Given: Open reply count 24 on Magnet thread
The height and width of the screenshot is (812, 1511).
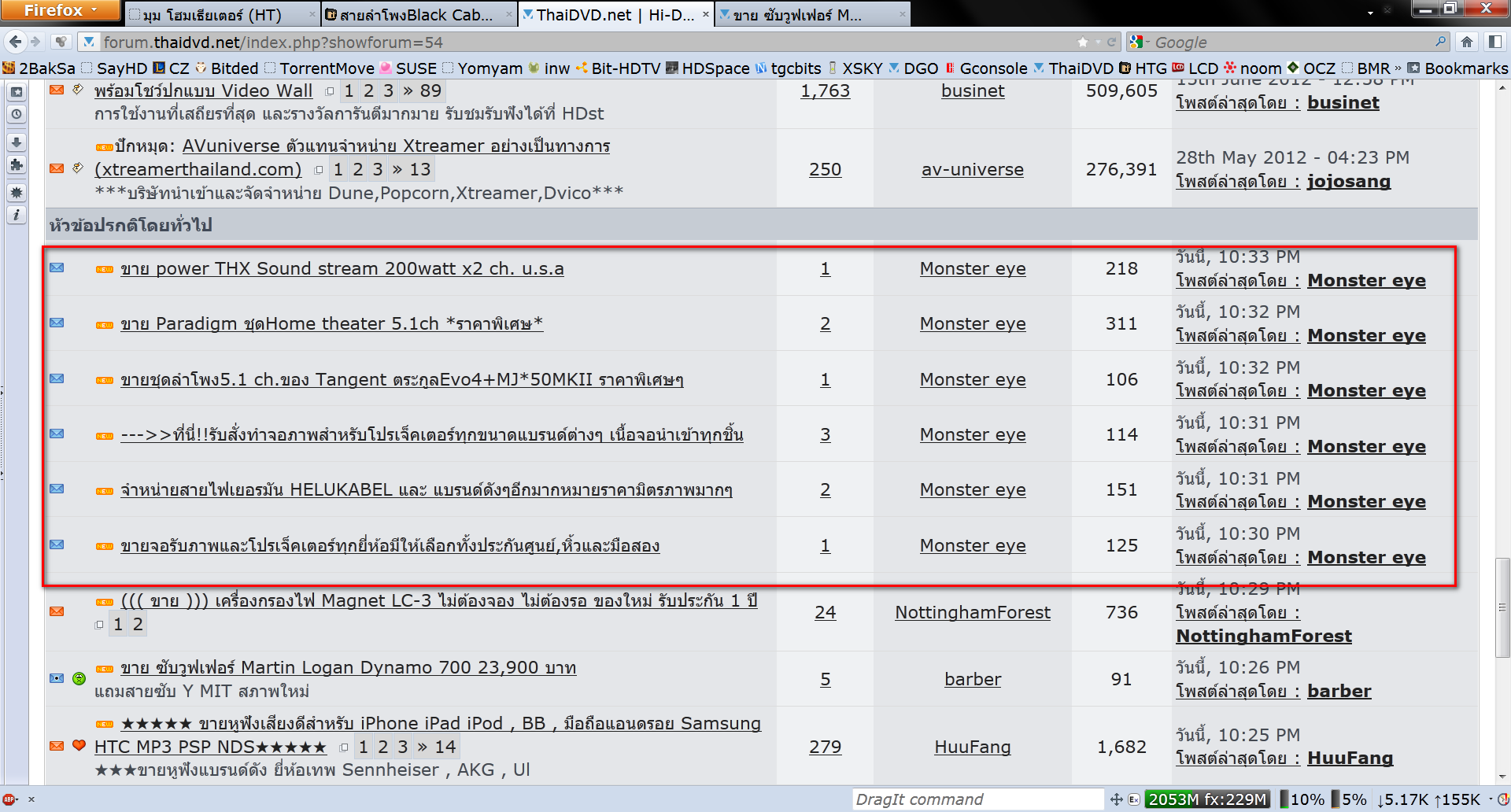Looking at the screenshot, I should (x=826, y=612).
